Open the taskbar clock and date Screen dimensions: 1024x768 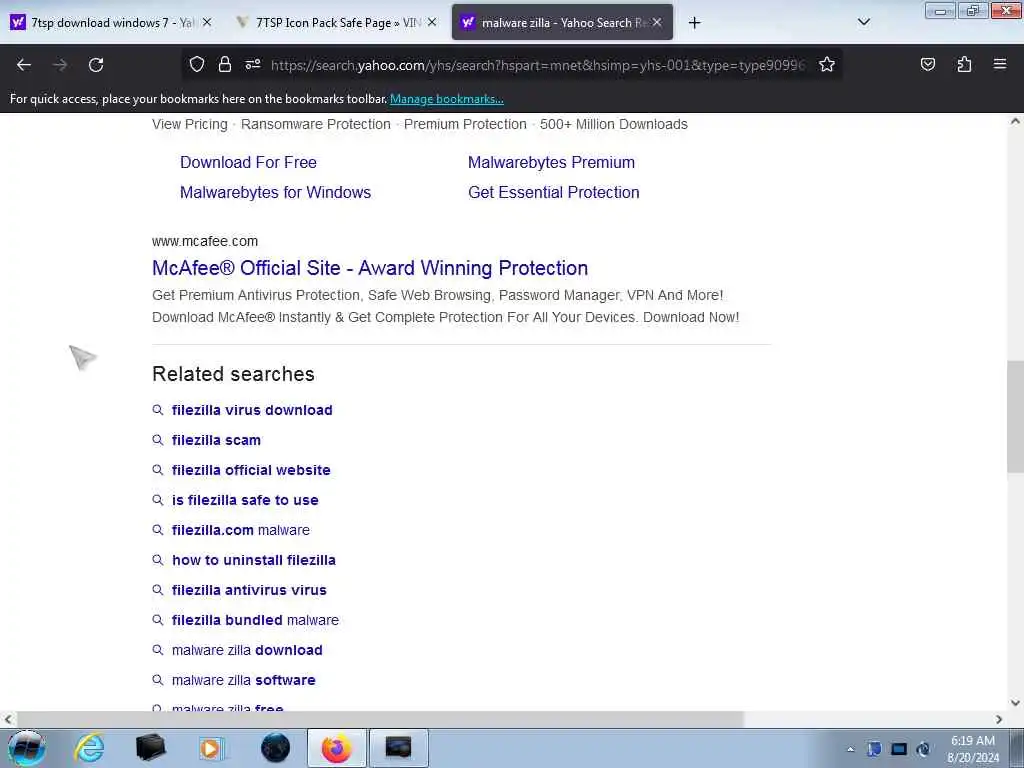(973, 749)
